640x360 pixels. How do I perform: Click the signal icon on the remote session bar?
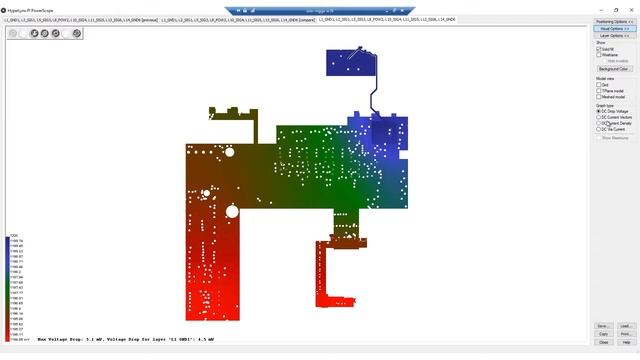(253, 11)
